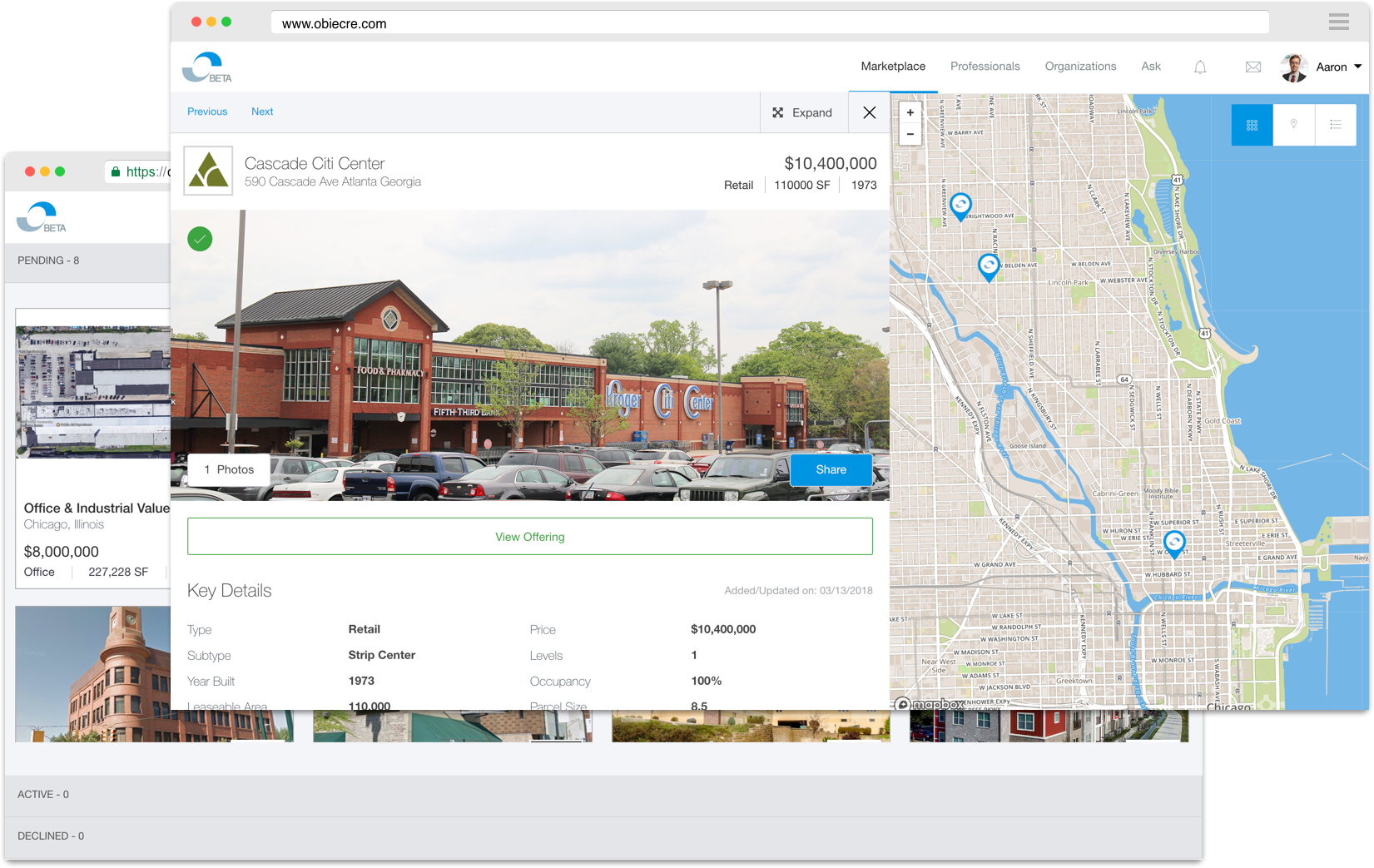Open the messages envelope icon

(x=1252, y=67)
